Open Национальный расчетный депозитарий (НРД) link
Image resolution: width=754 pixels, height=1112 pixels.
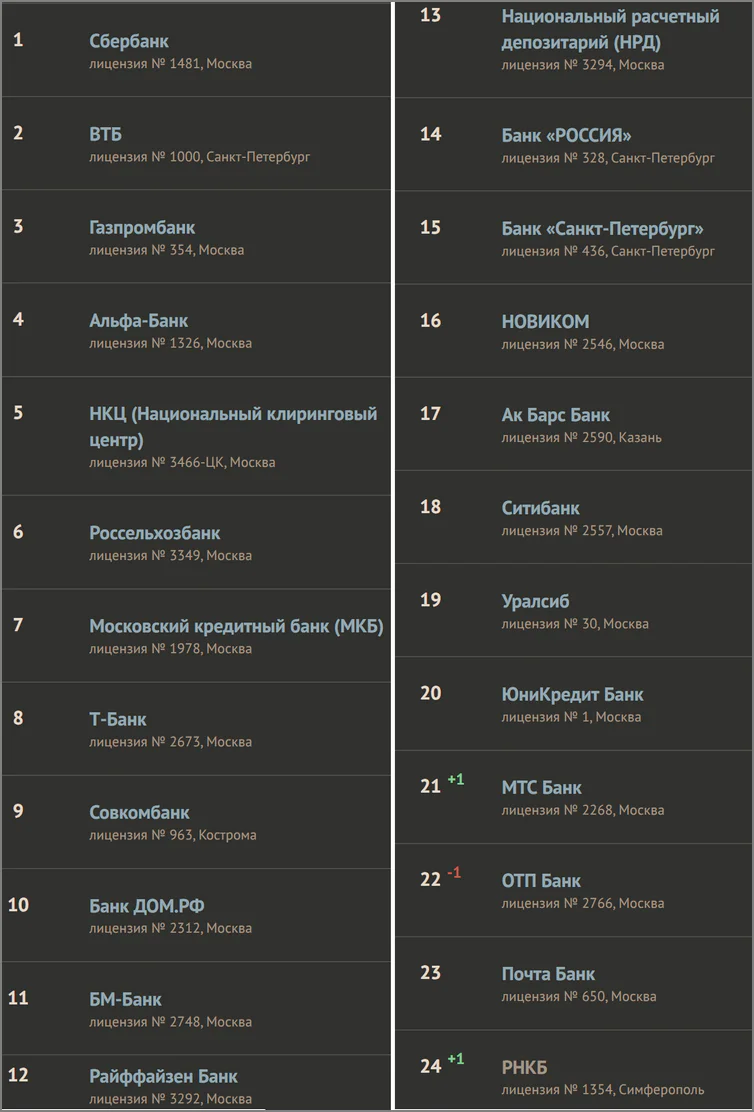(x=611, y=29)
